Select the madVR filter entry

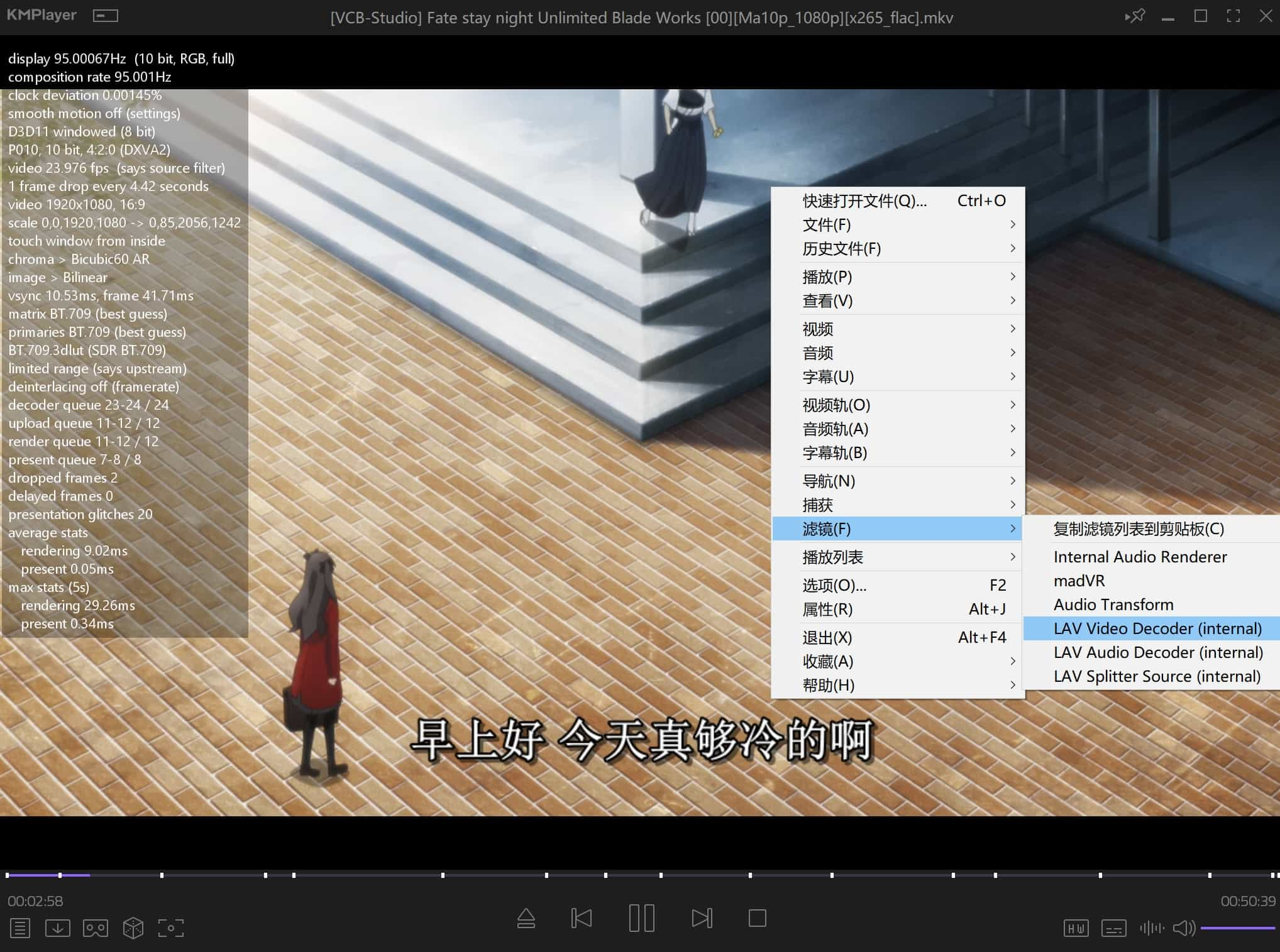click(x=1152, y=581)
